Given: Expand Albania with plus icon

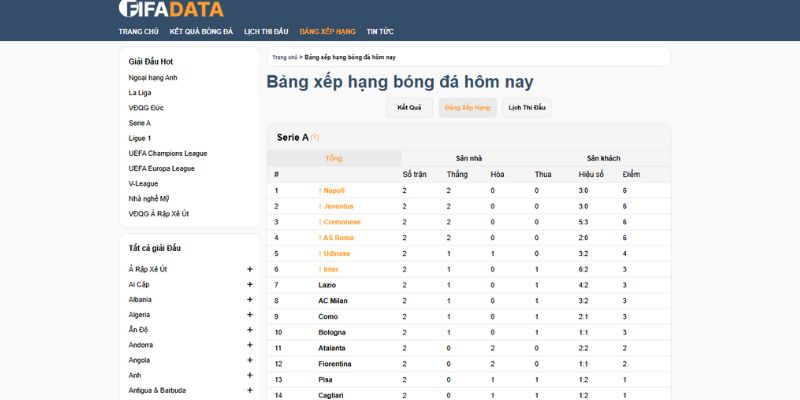Looking at the screenshot, I should [250, 299].
